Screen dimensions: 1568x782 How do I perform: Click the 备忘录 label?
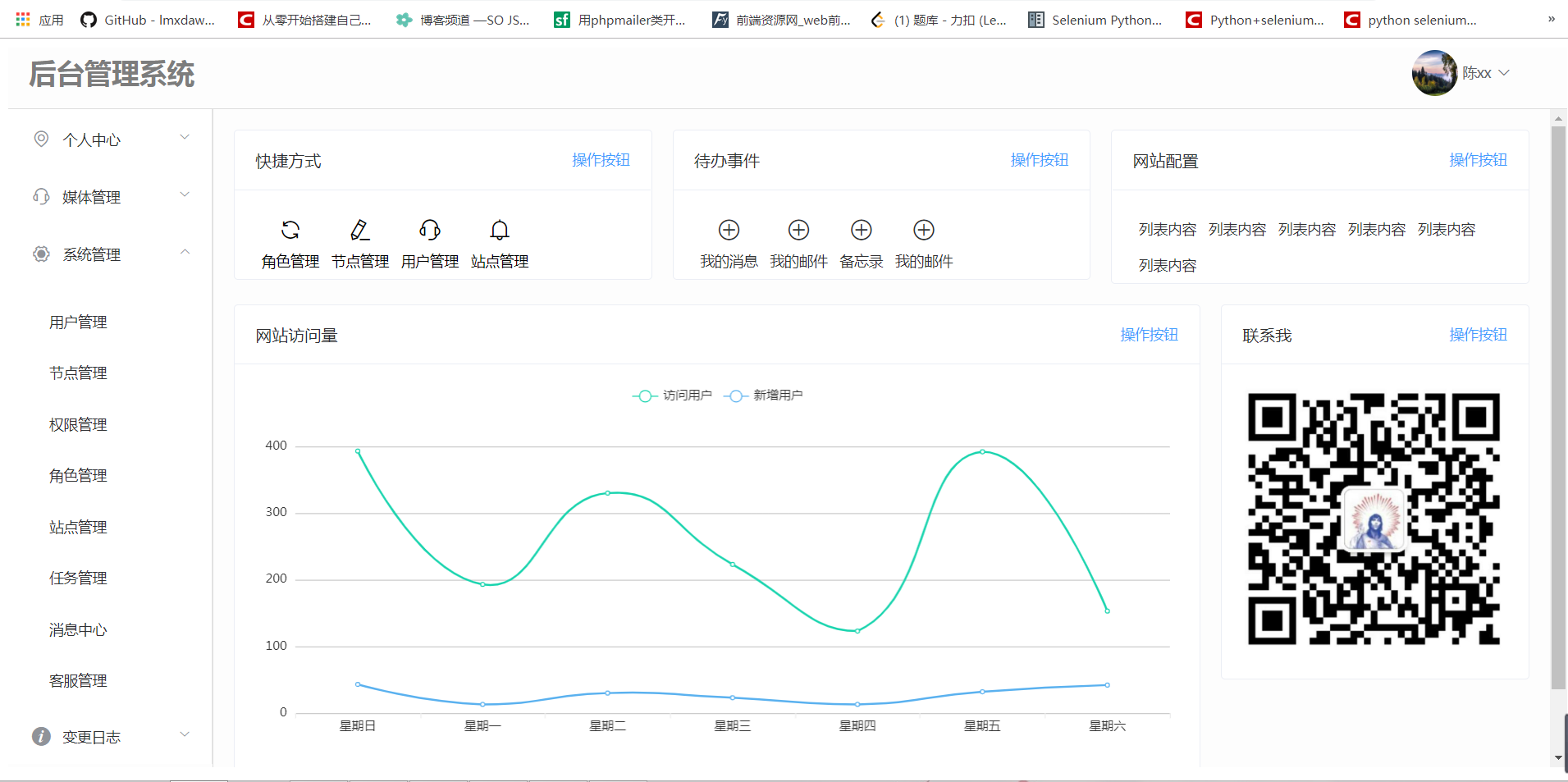(862, 262)
